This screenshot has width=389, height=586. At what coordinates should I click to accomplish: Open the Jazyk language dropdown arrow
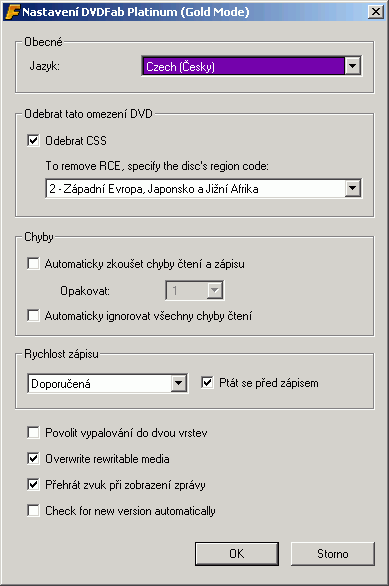[352, 66]
